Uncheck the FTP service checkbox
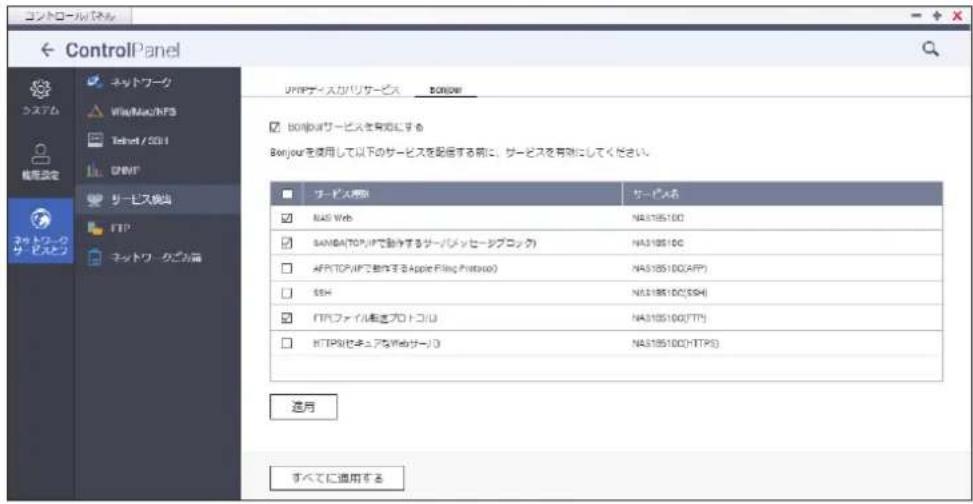The width and height of the screenshot is (973, 504). click(x=286, y=317)
